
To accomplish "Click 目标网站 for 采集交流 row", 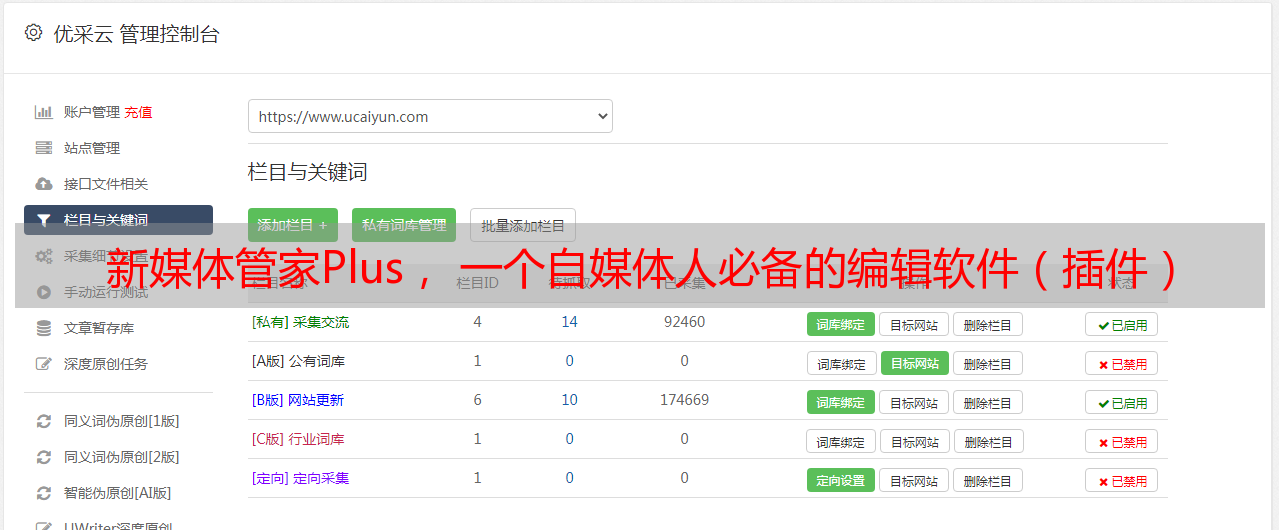I will pos(914,324).
